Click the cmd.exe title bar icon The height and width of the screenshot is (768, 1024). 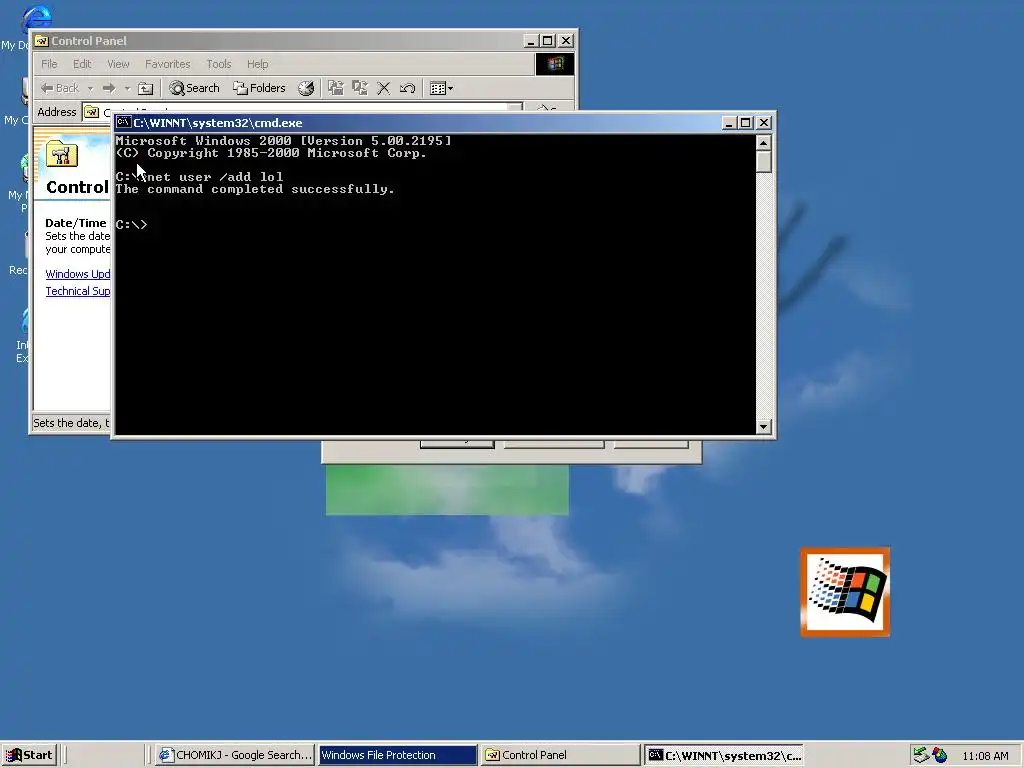[123, 122]
